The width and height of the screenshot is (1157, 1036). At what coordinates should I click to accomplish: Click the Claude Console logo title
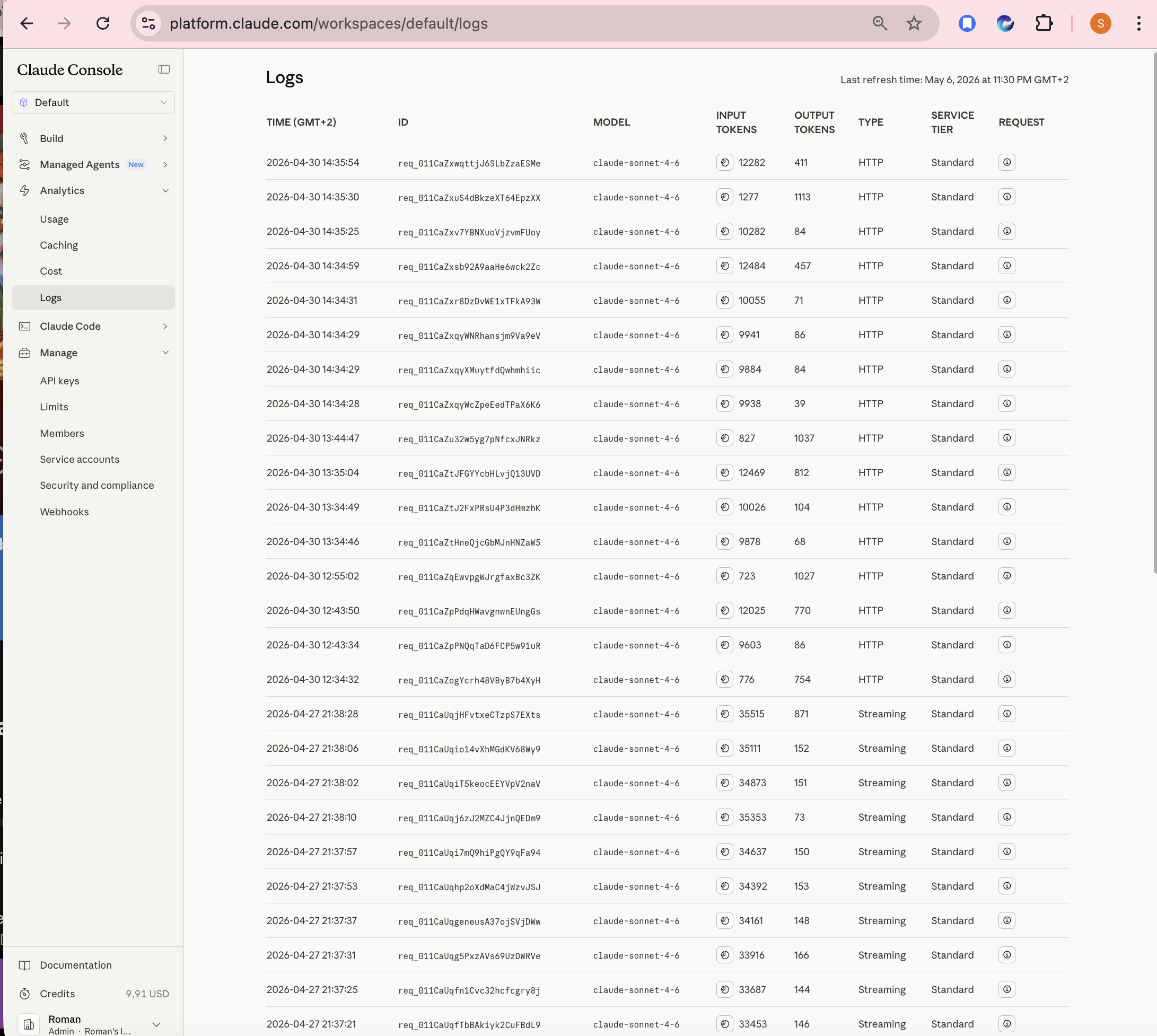70,69
